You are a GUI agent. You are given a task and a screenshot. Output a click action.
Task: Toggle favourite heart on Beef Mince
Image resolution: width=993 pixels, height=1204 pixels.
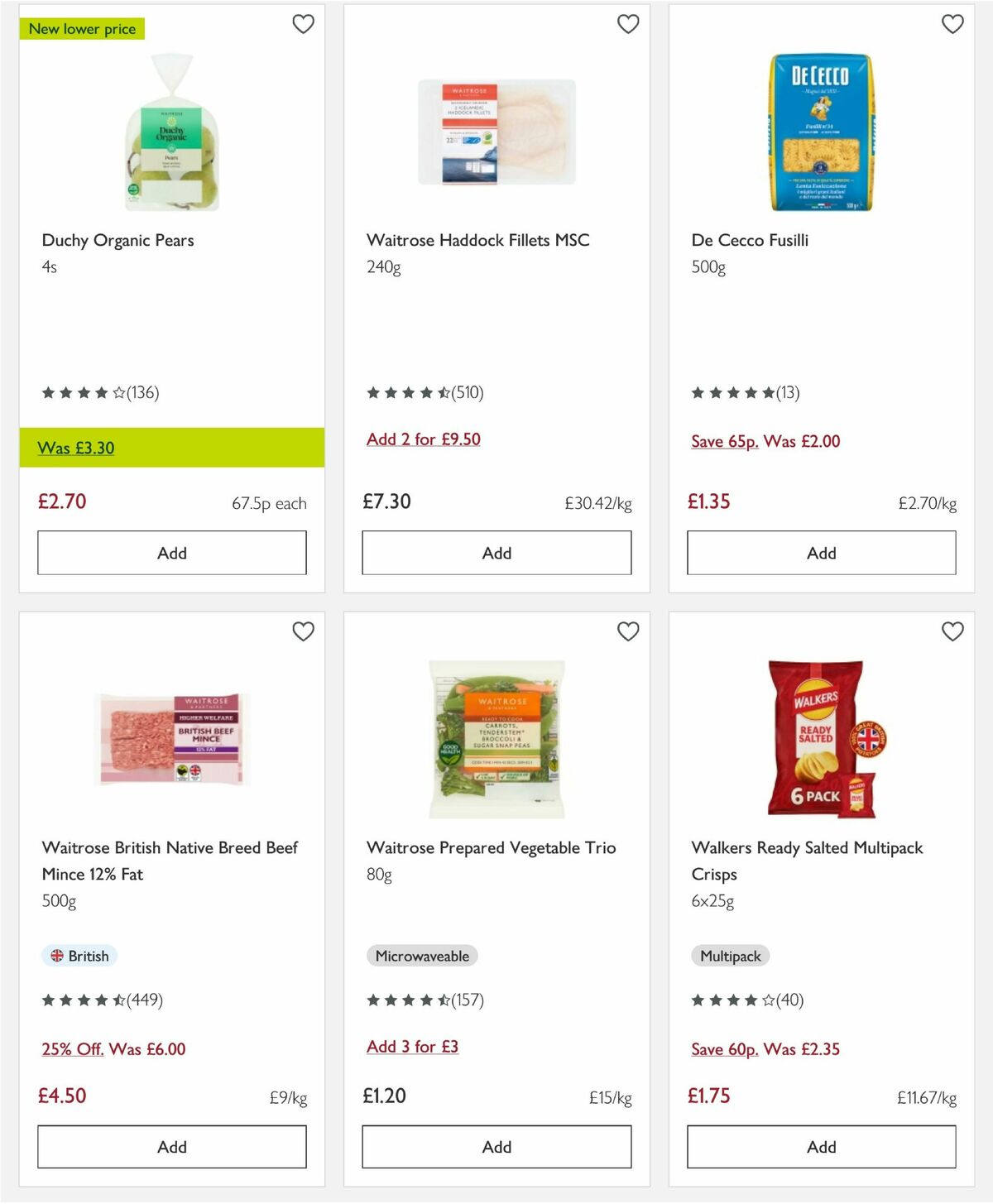tap(304, 631)
